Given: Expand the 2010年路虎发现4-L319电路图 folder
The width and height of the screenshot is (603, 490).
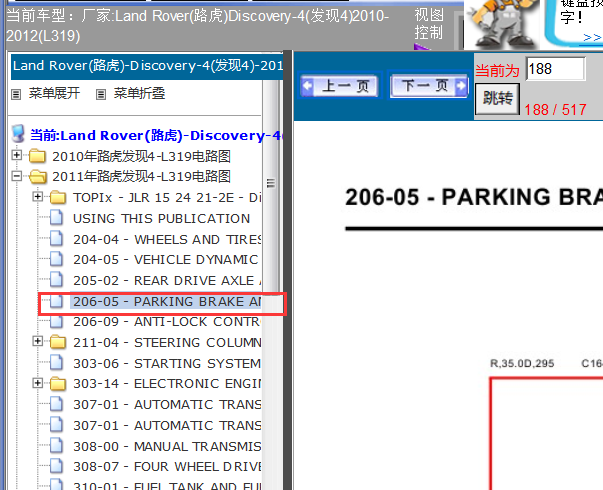Looking at the screenshot, I should 17,155.
